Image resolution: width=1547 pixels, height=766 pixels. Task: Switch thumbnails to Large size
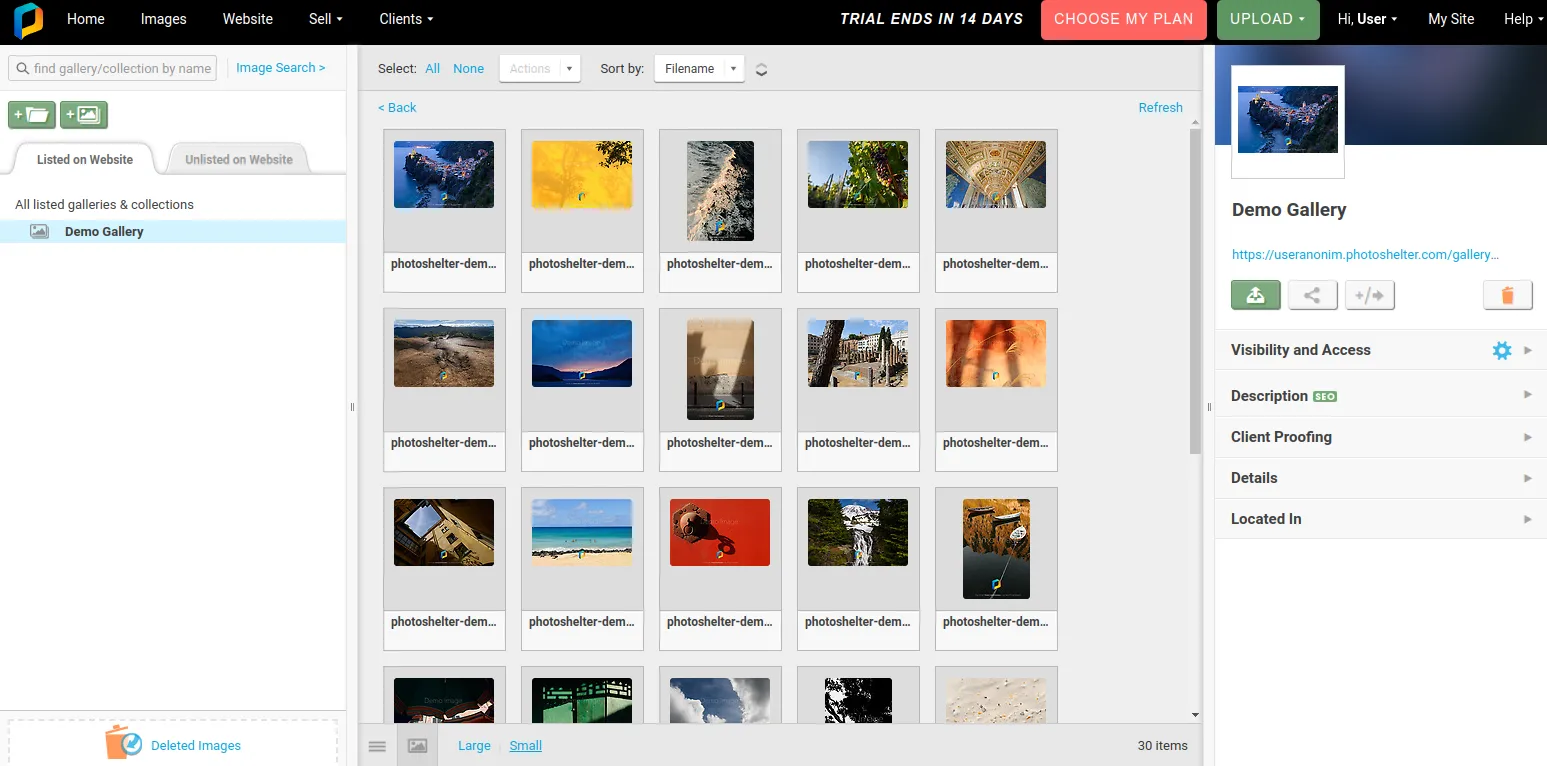(x=474, y=746)
